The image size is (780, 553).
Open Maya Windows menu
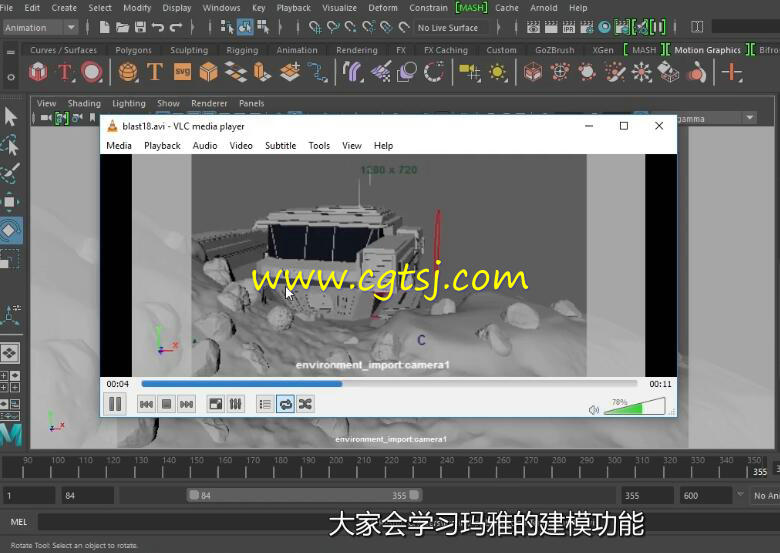click(x=221, y=8)
